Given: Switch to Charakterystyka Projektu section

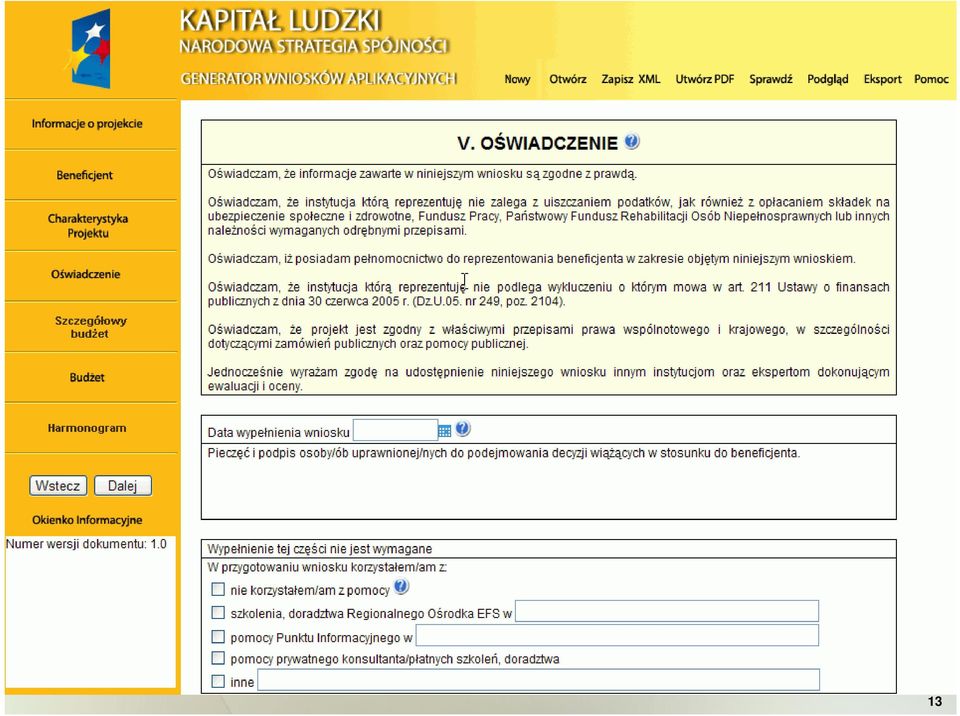Looking at the screenshot, I should 88,226.
